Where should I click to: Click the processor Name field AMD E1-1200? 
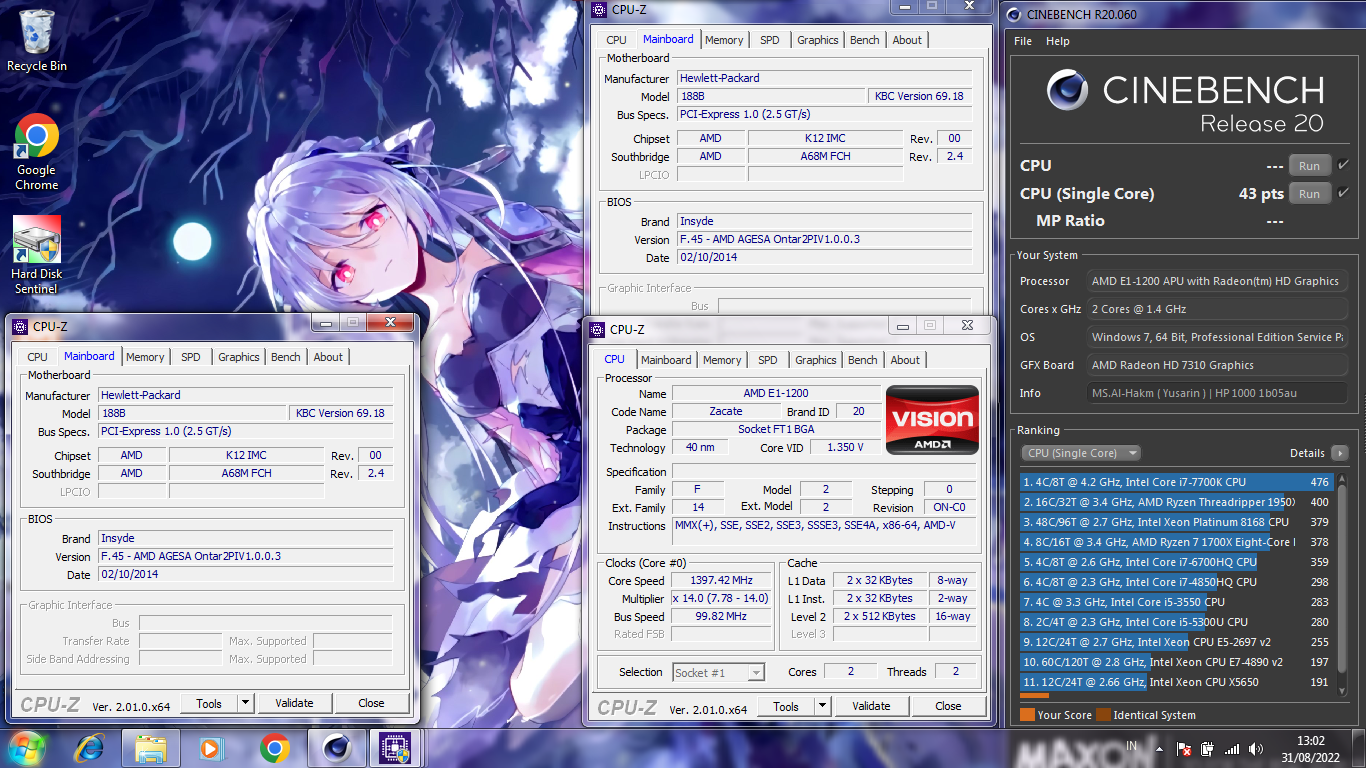(776, 393)
